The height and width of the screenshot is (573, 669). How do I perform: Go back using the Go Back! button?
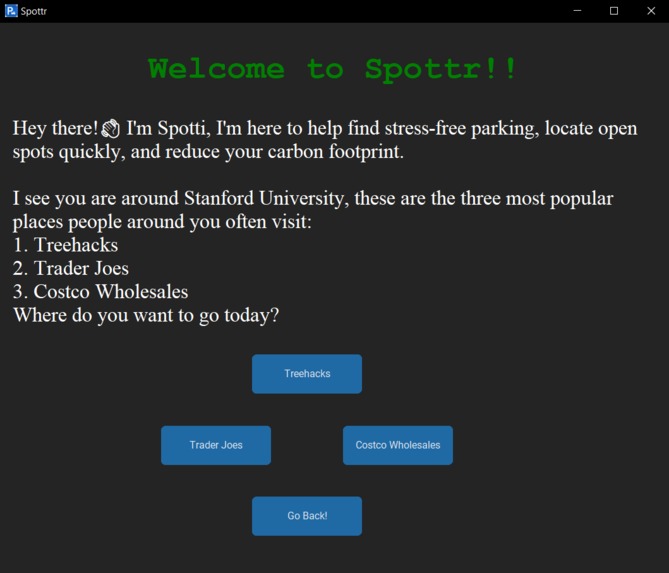[307, 516]
